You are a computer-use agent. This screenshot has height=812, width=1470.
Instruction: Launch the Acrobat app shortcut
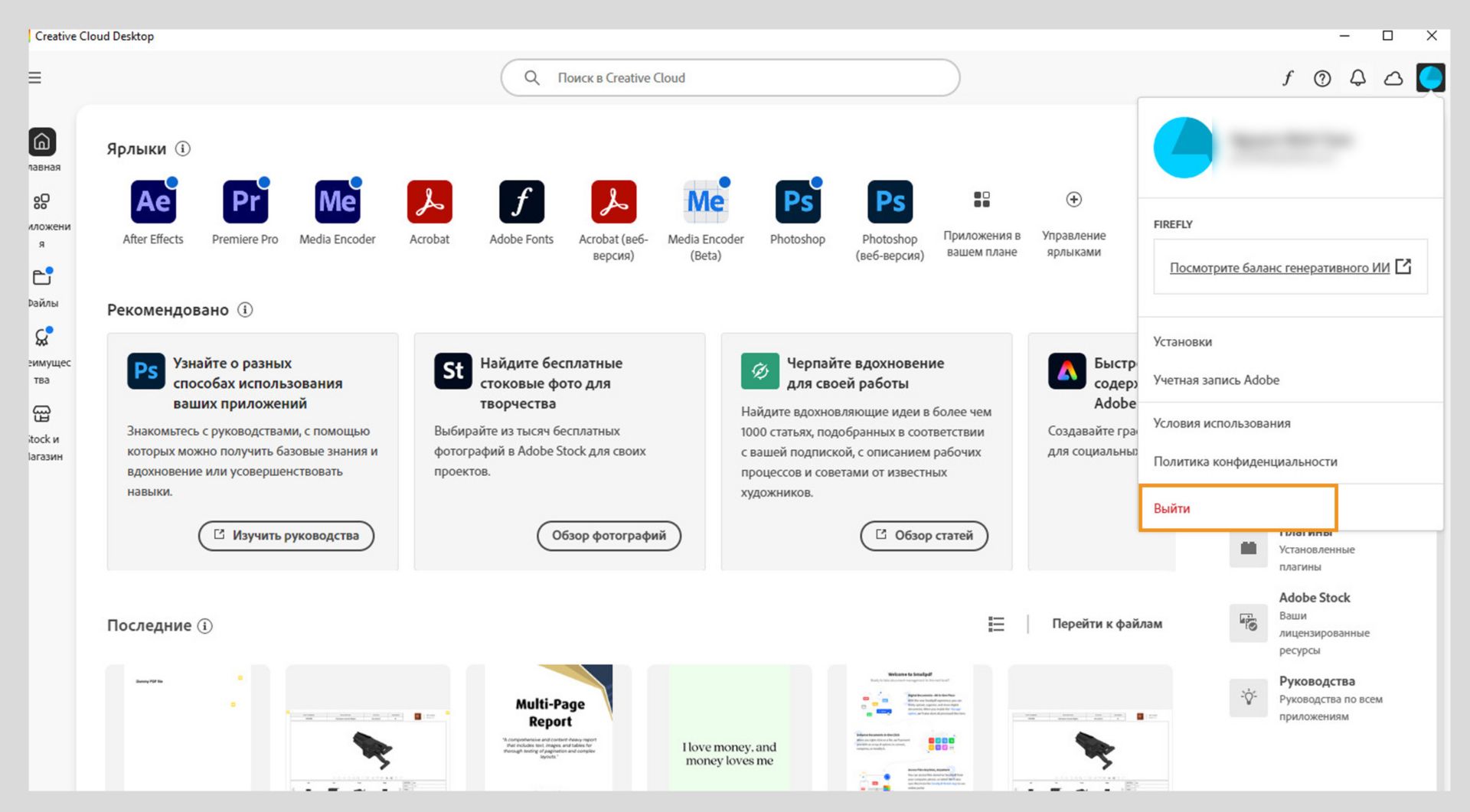pyautogui.click(x=430, y=202)
